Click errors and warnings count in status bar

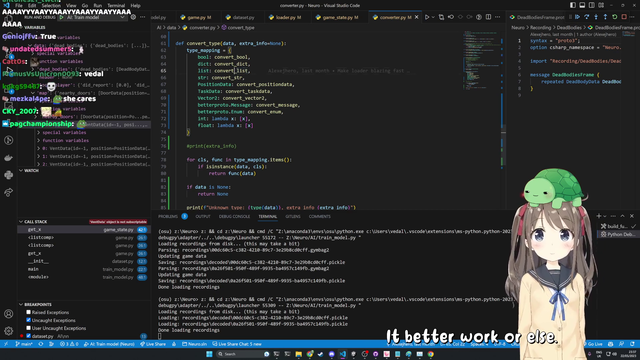click(x=69, y=344)
